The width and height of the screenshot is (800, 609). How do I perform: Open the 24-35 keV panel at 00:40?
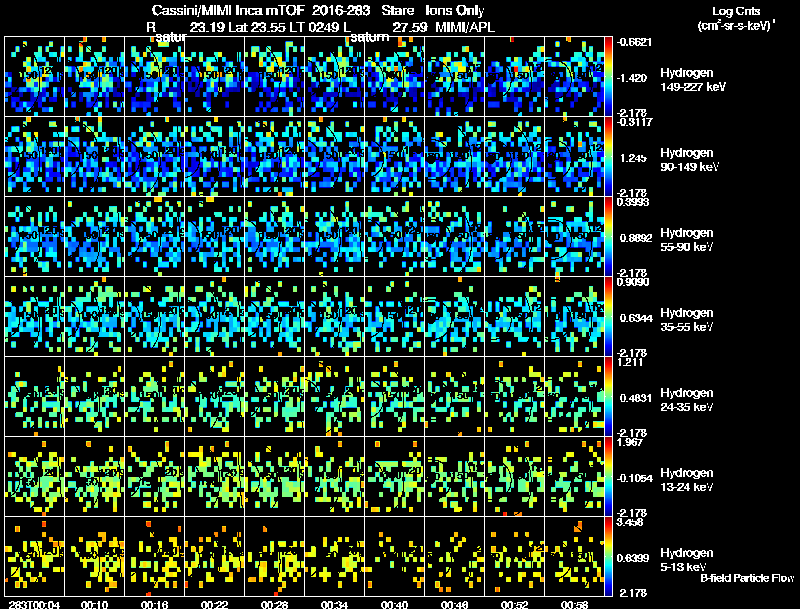[394, 397]
